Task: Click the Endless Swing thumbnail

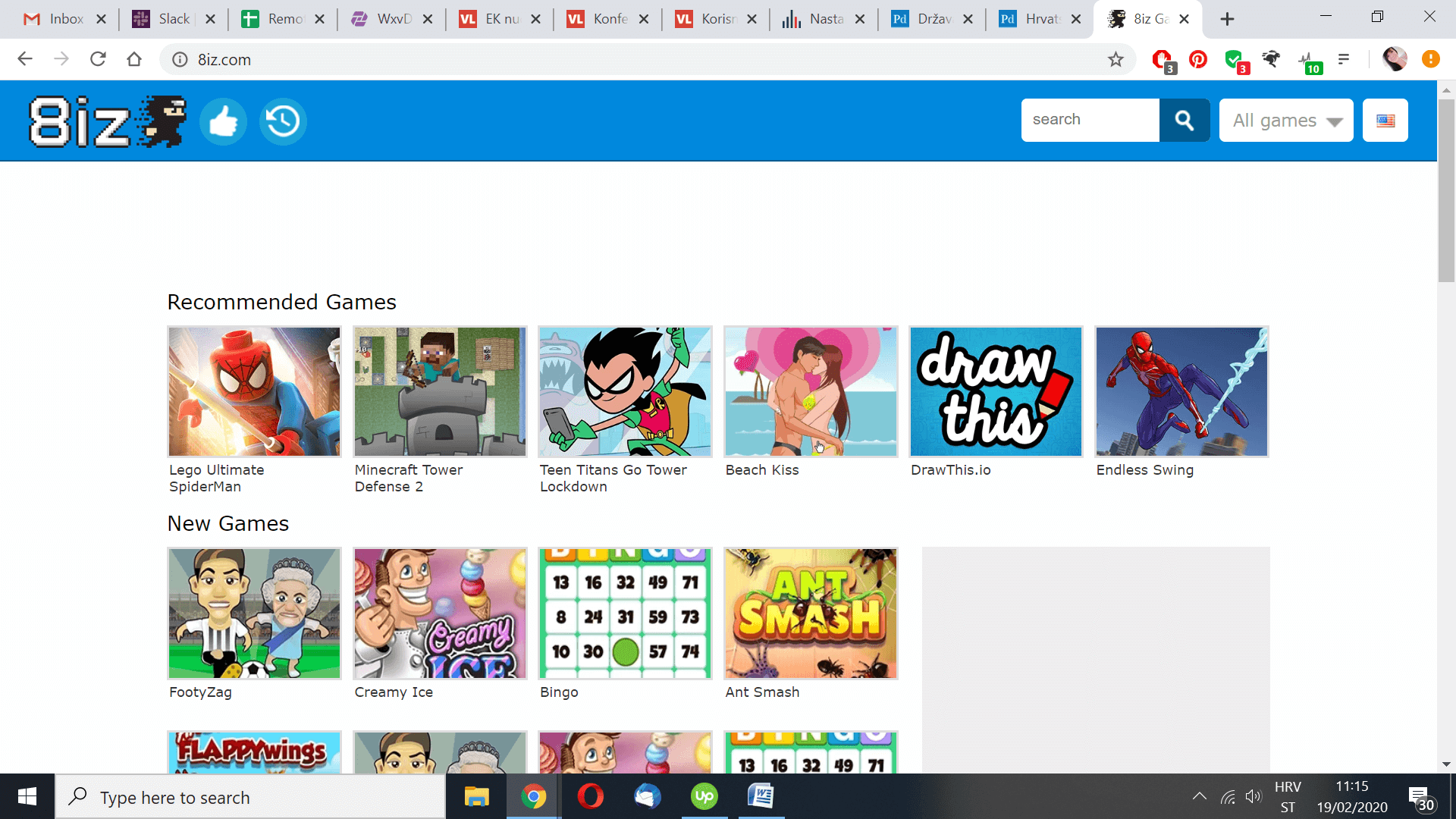Action: (1181, 391)
